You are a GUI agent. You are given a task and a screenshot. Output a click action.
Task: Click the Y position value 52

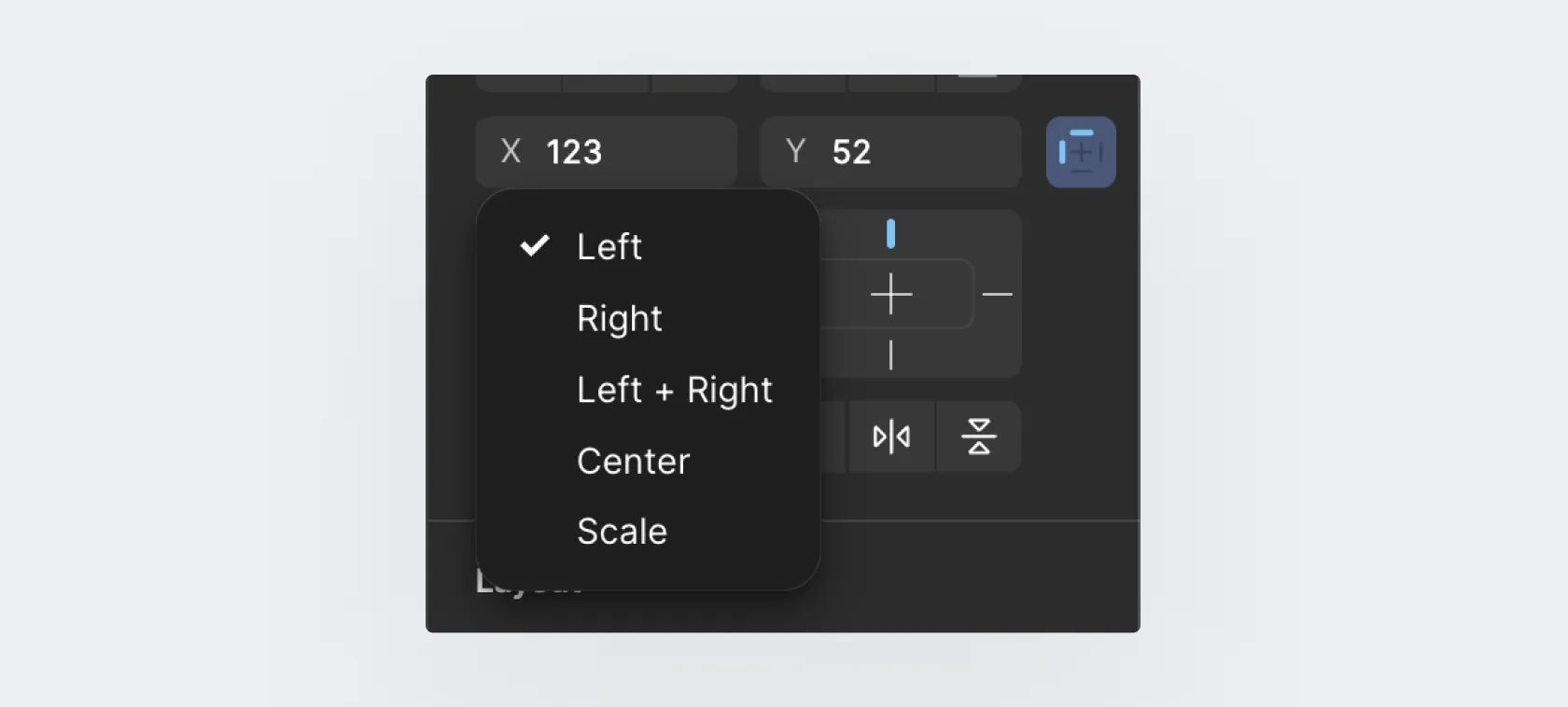(851, 152)
